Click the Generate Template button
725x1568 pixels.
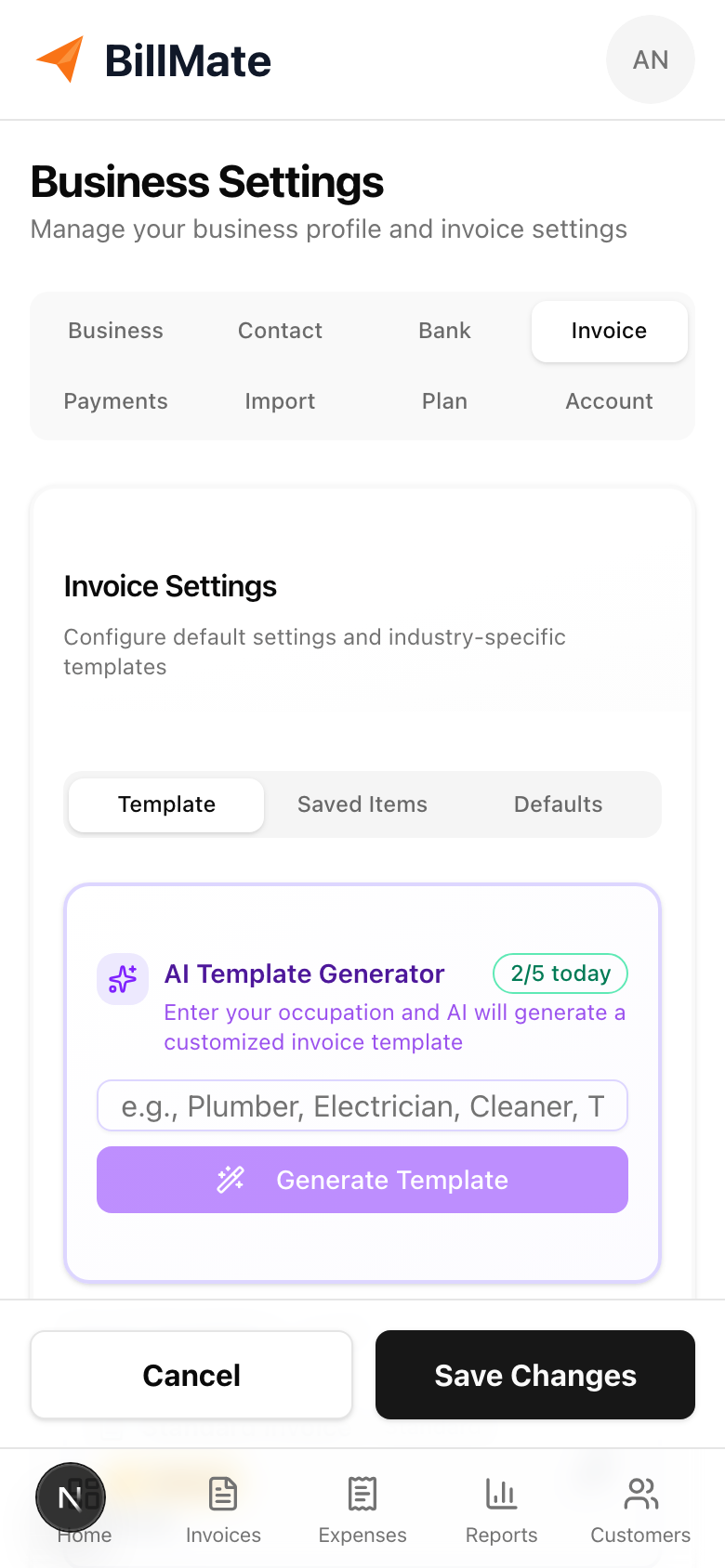pos(362,1180)
